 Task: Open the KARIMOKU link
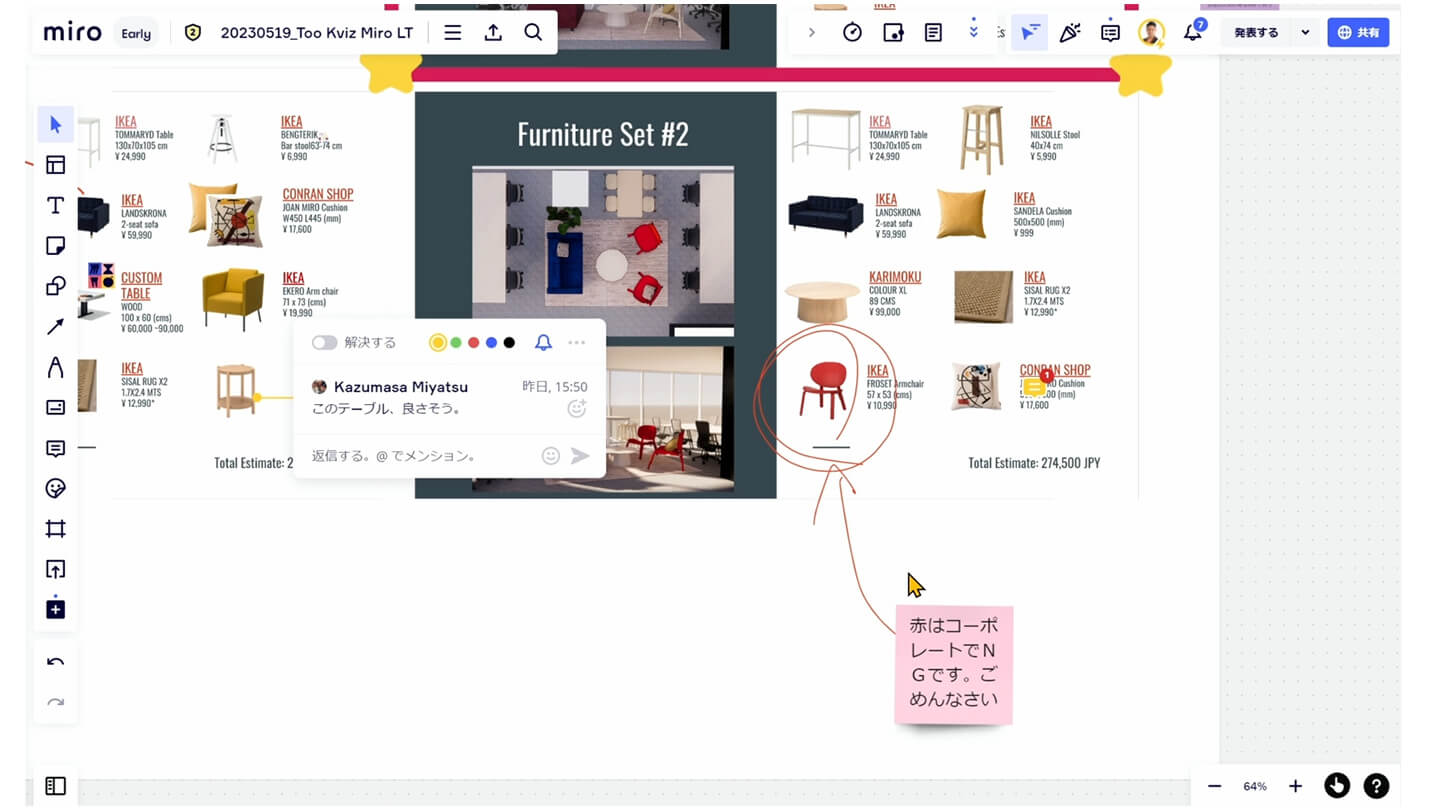[895, 277]
